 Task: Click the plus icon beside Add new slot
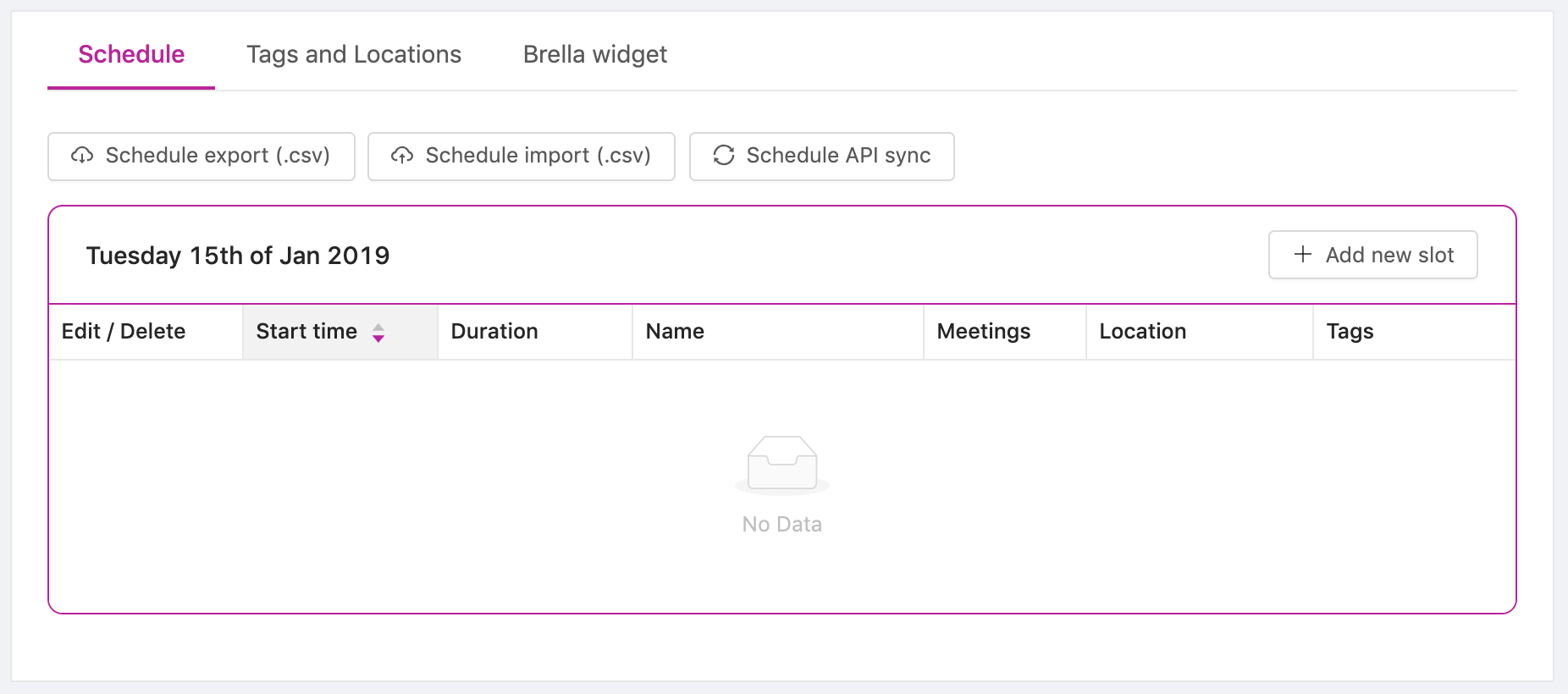tap(1303, 255)
